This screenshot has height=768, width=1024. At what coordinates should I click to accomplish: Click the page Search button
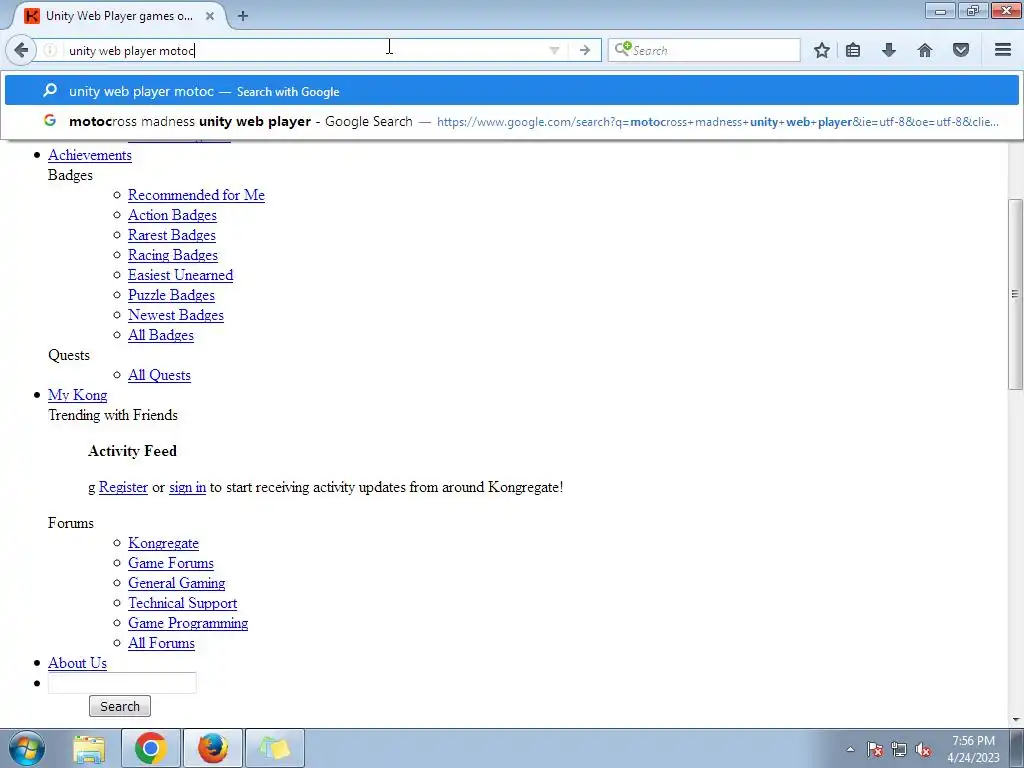pos(120,706)
